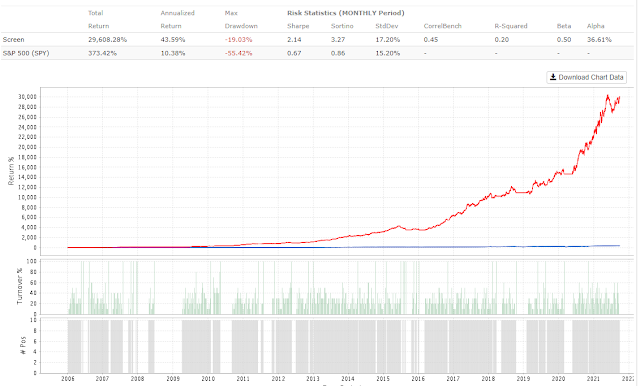This screenshot has width=640, height=386.
Task: Click the Return % axis label
Action: point(11,171)
